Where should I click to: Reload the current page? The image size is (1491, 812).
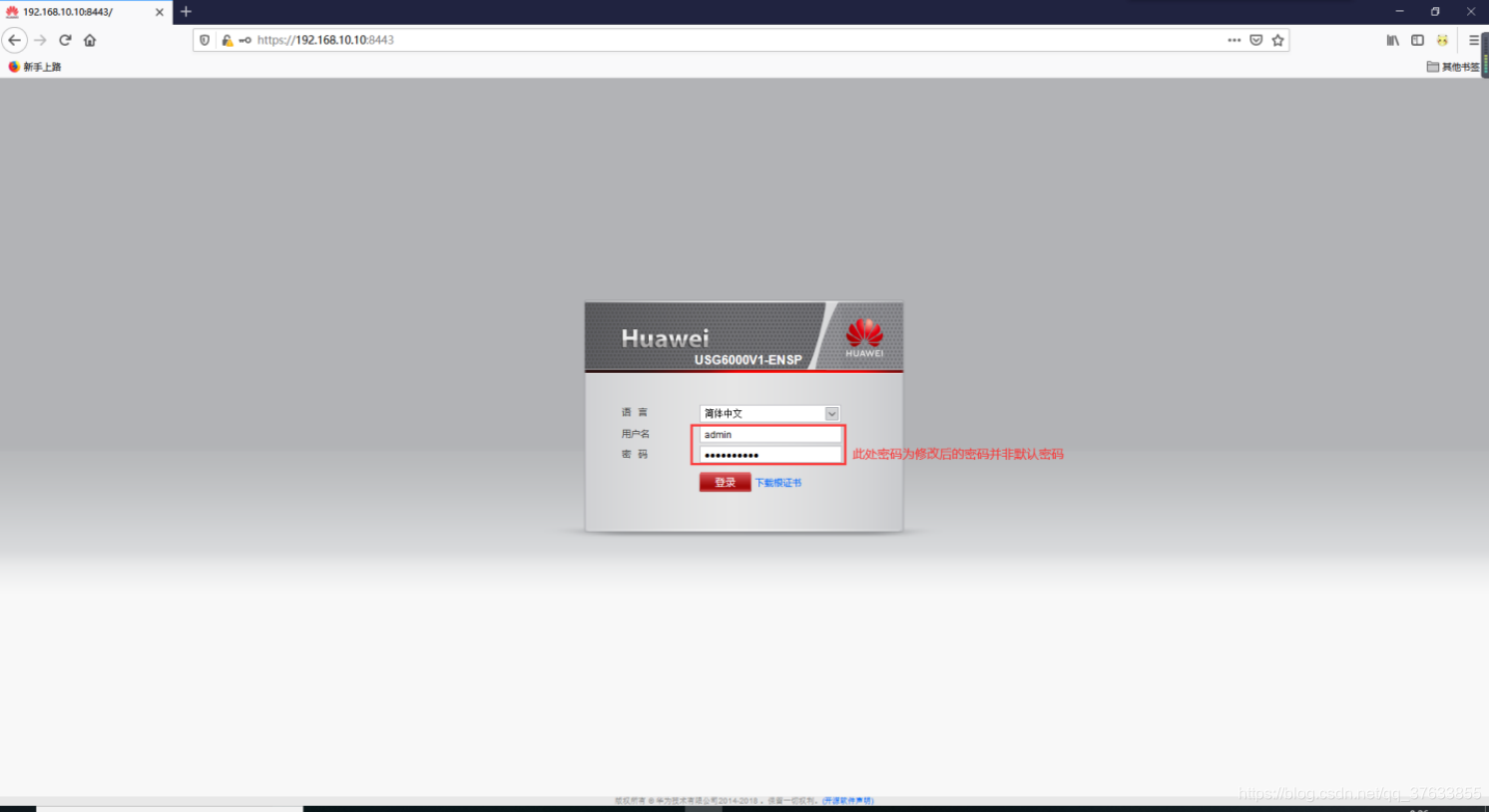pyautogui.click(x=65, y=40)
